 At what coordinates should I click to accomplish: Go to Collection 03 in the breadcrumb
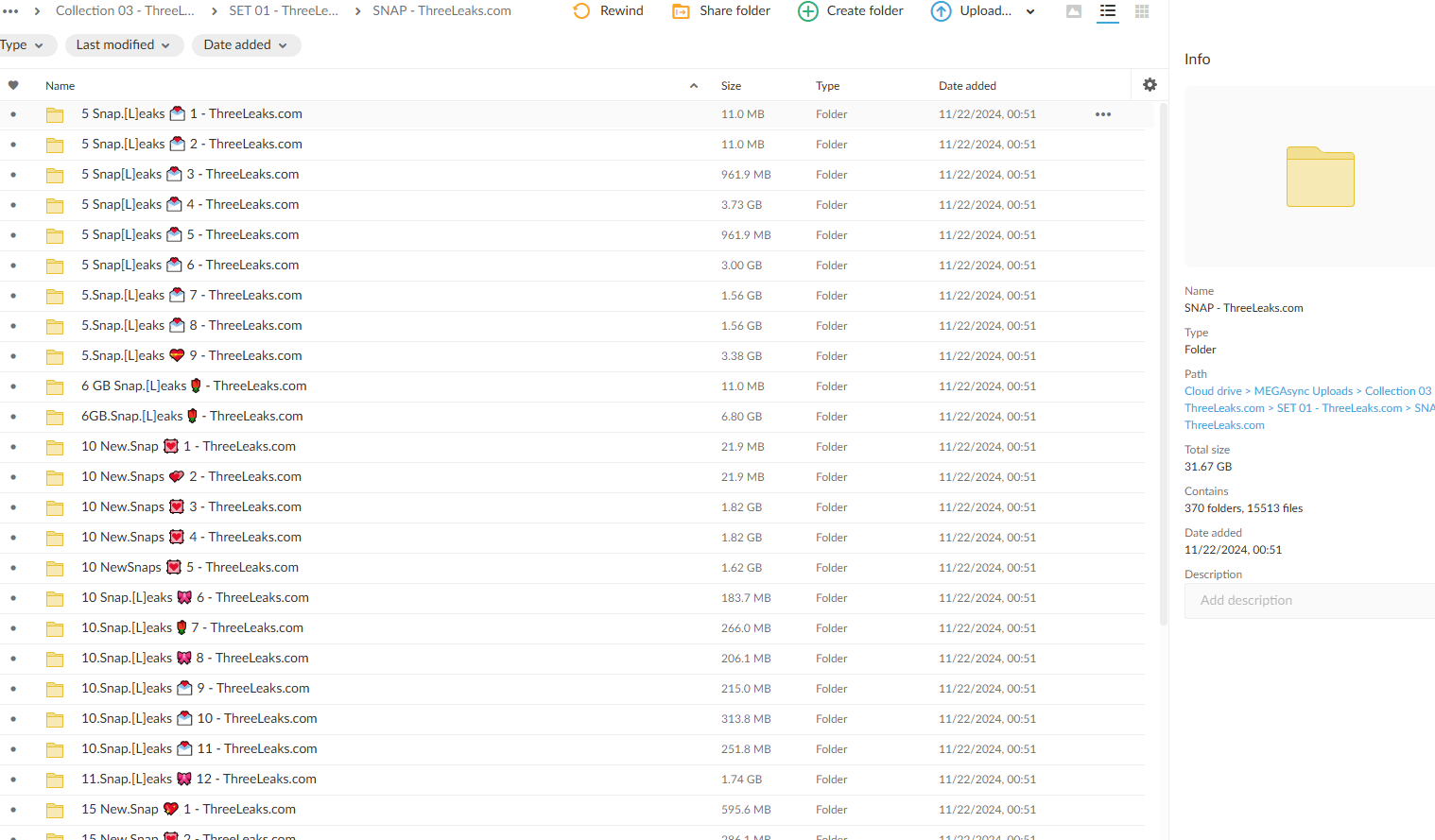click(125, 11)
